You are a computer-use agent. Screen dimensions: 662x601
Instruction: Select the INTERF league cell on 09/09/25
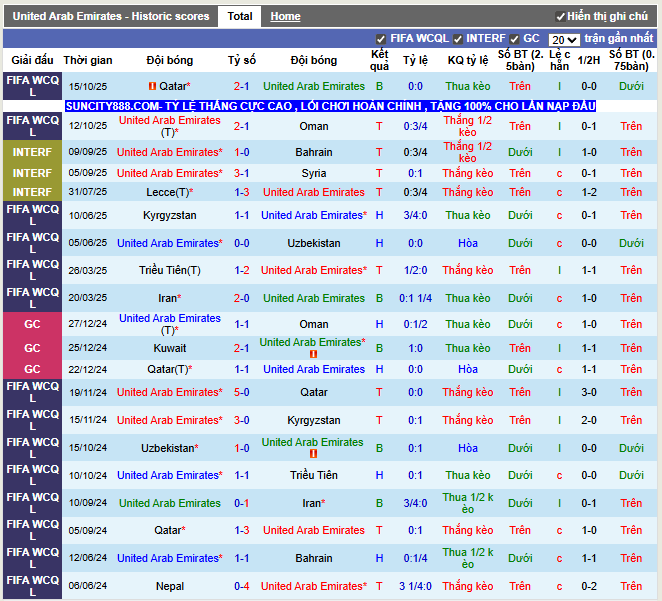click(32, 152)
